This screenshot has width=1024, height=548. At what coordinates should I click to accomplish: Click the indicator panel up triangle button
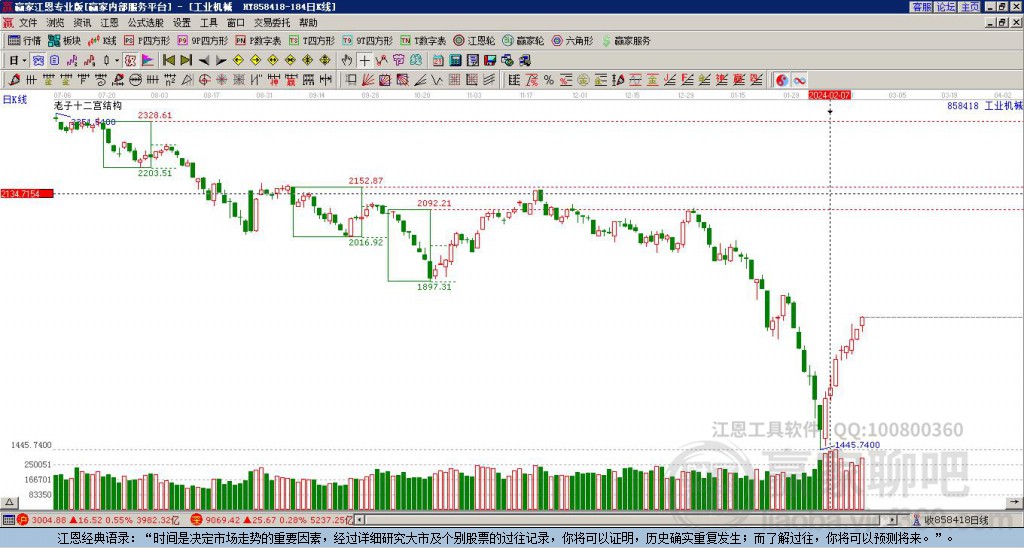click(x=9, y=503)
